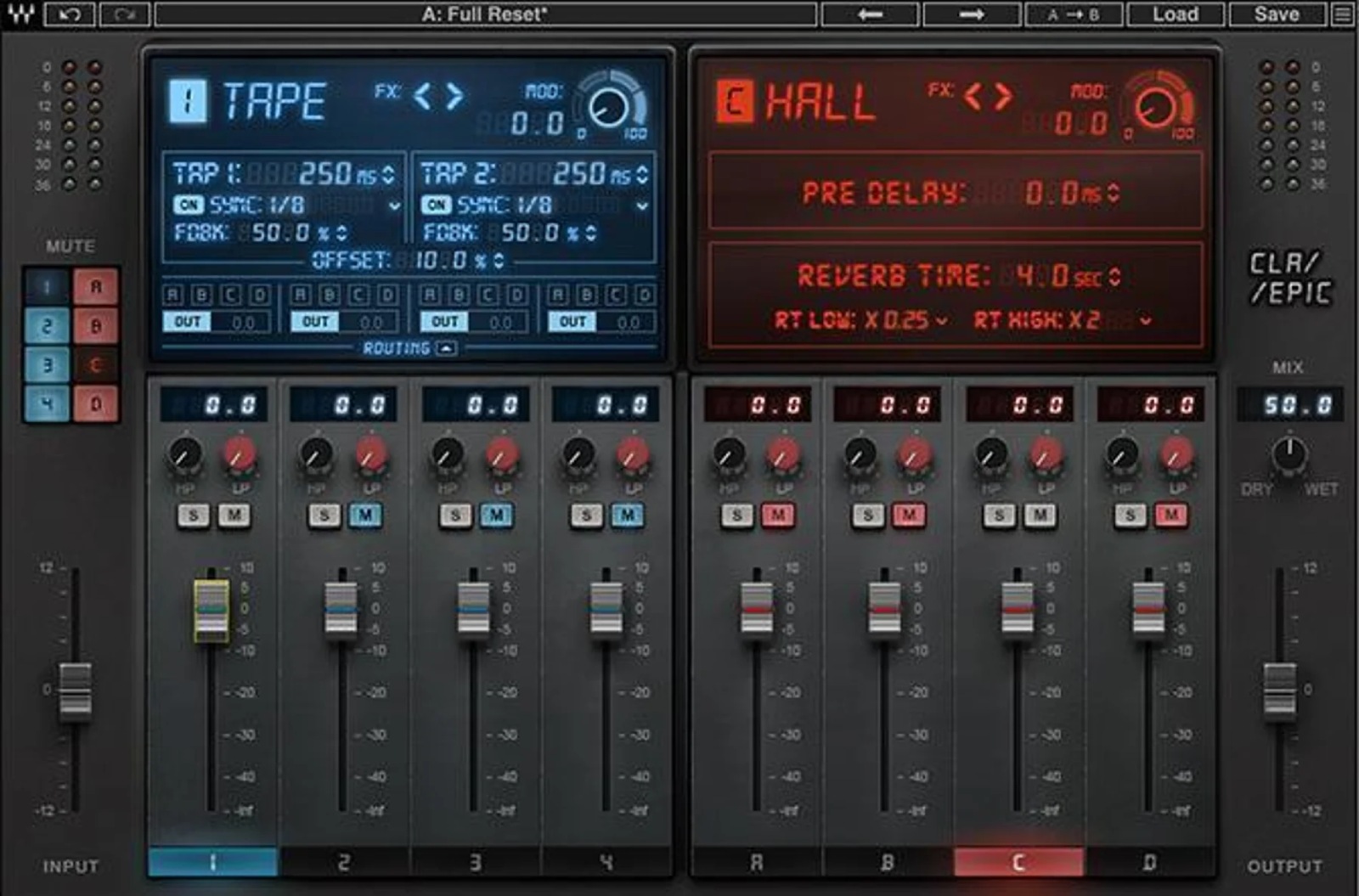Select reverb tab A at bottom
1359x896 pixels.
757,862
